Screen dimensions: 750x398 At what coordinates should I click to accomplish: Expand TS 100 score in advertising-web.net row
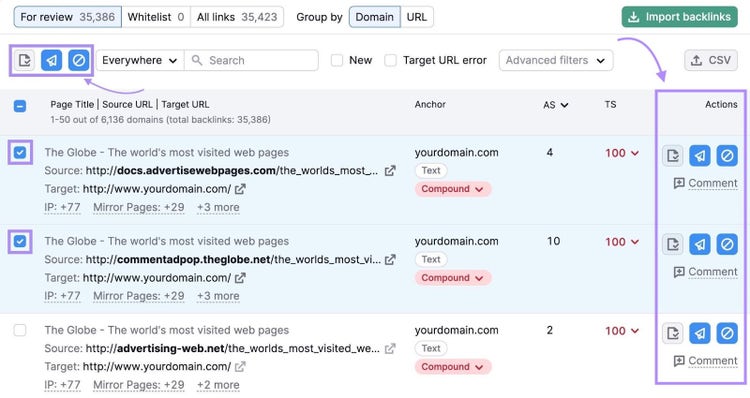coord(622,331)
